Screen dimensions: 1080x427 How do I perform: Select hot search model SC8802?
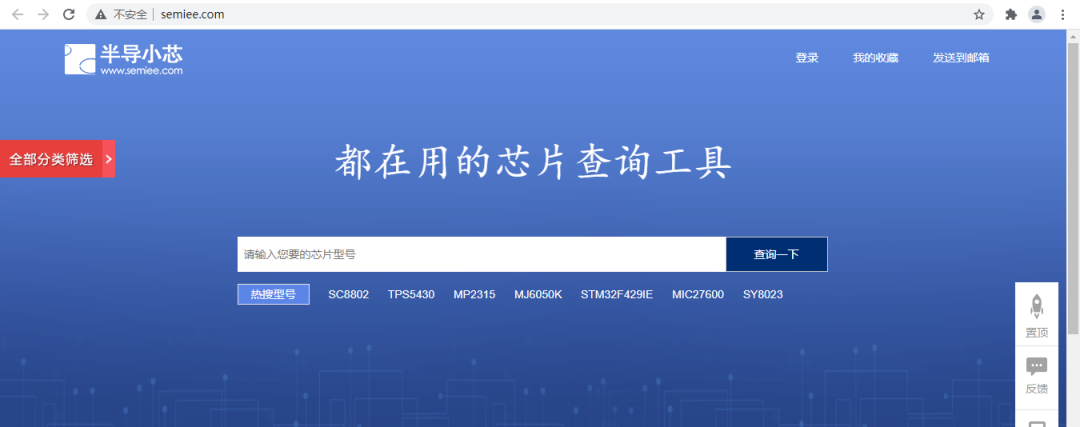349,294
